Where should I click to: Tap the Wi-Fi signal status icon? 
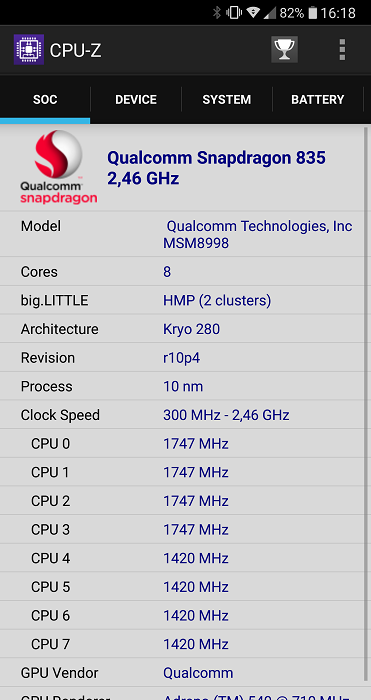[253, 13]
